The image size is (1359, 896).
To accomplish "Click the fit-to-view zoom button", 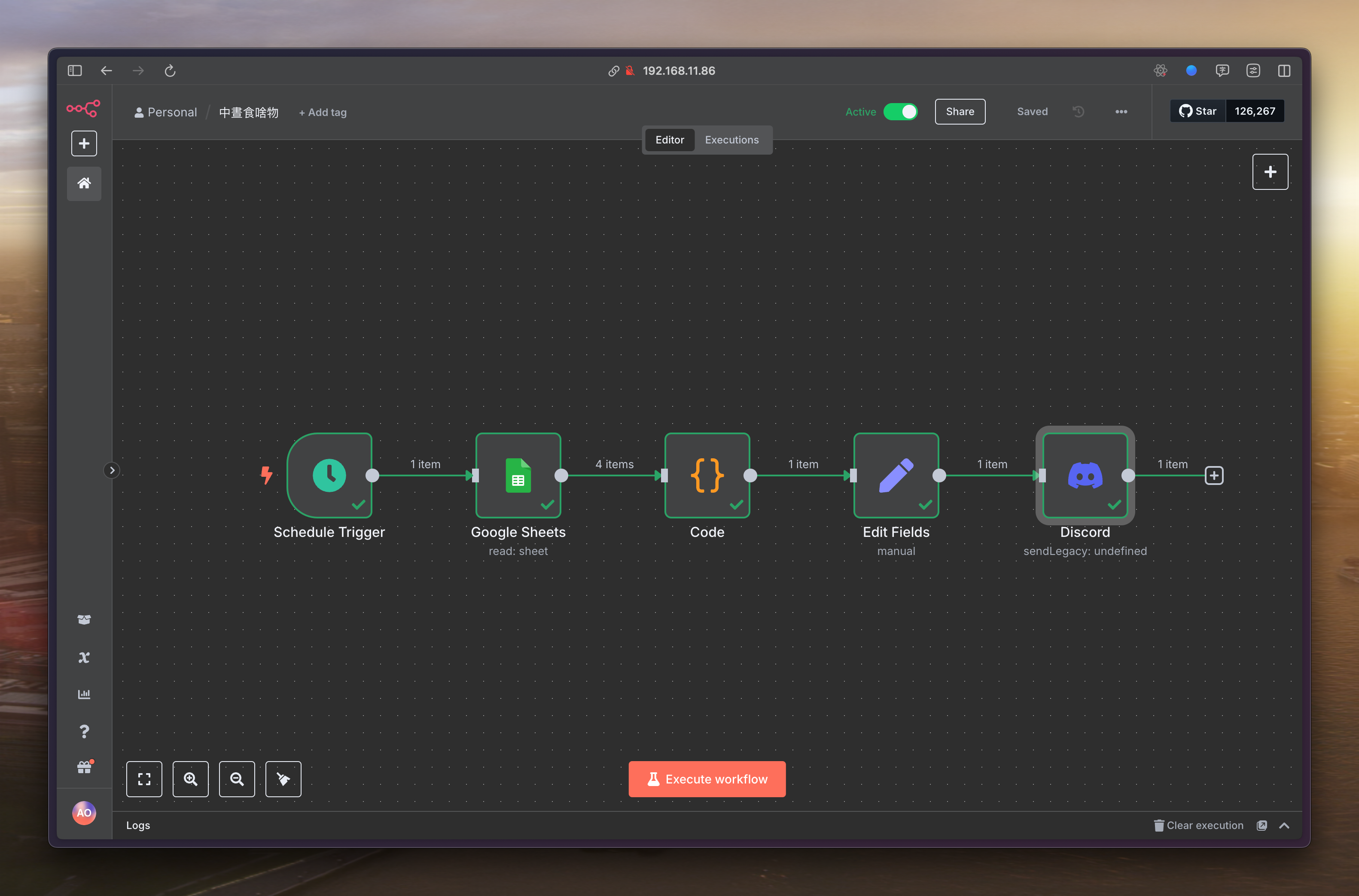I will click(x=144, y=779).
